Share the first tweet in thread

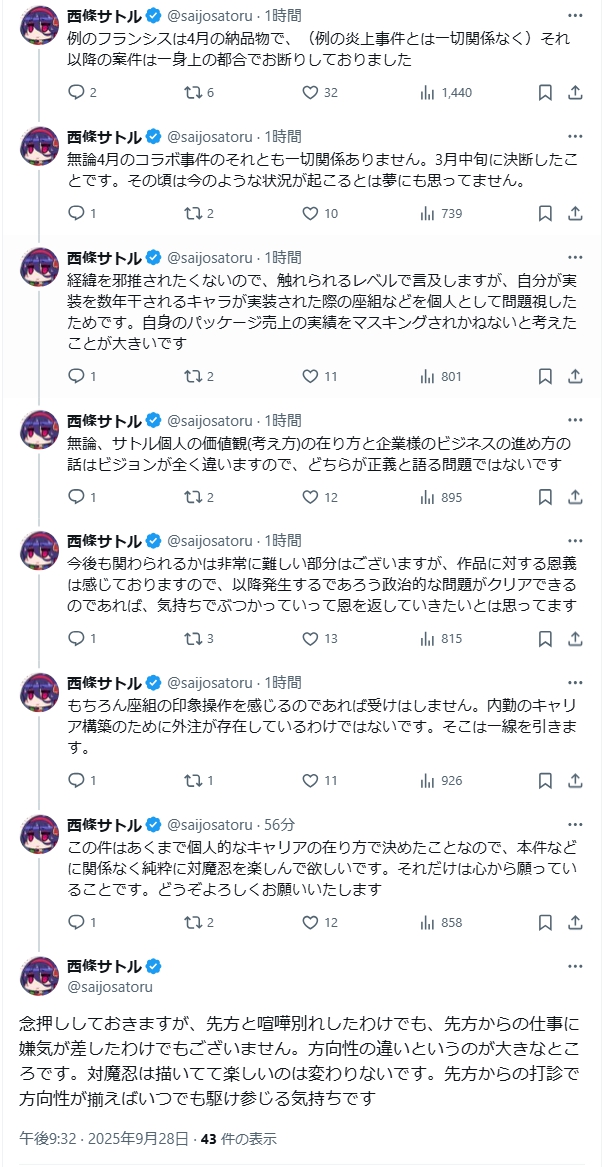pyautogui.click(x=575, y=93)
